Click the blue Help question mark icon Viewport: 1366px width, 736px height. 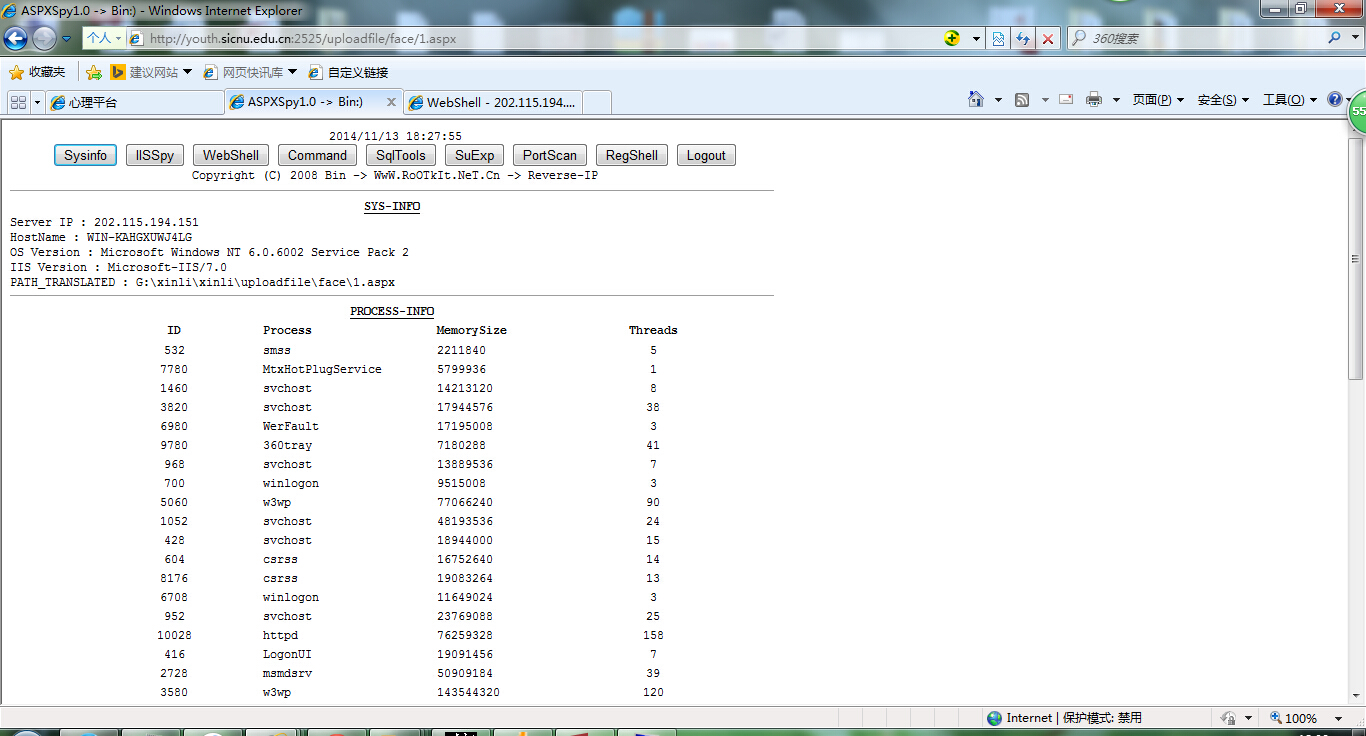click(x=1335, y=99)
